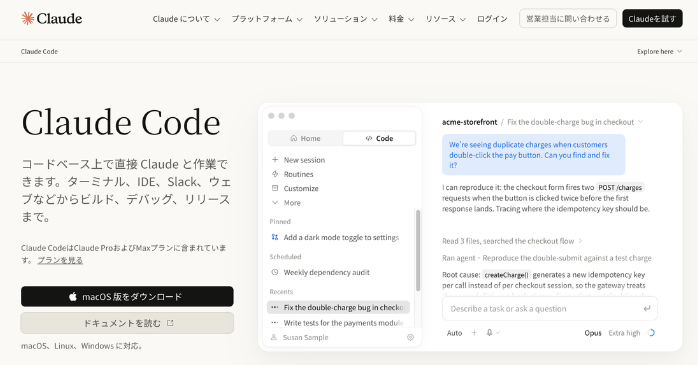Click the microphone icon in composer

click(x=490, y=333)
